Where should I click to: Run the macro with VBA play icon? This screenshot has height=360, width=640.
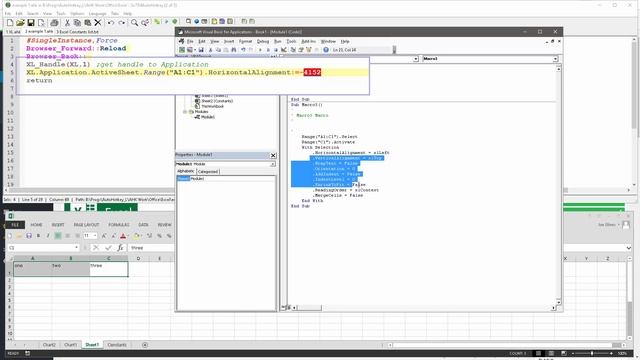pyautogui.click(x=260, y=50)
